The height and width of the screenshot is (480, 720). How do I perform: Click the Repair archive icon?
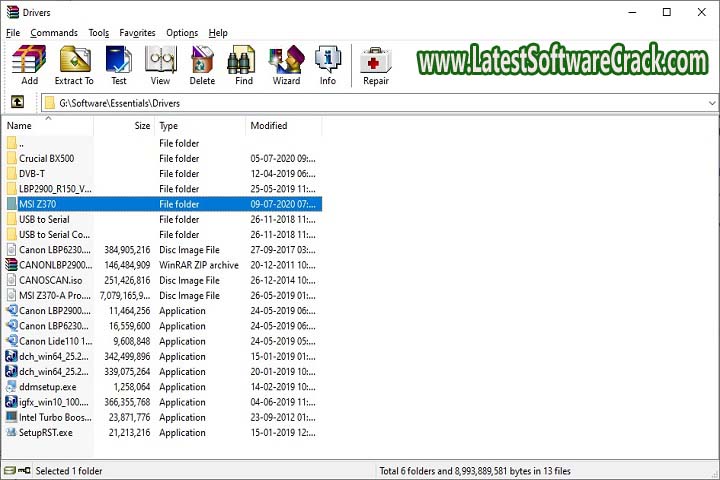coord(376,65)
